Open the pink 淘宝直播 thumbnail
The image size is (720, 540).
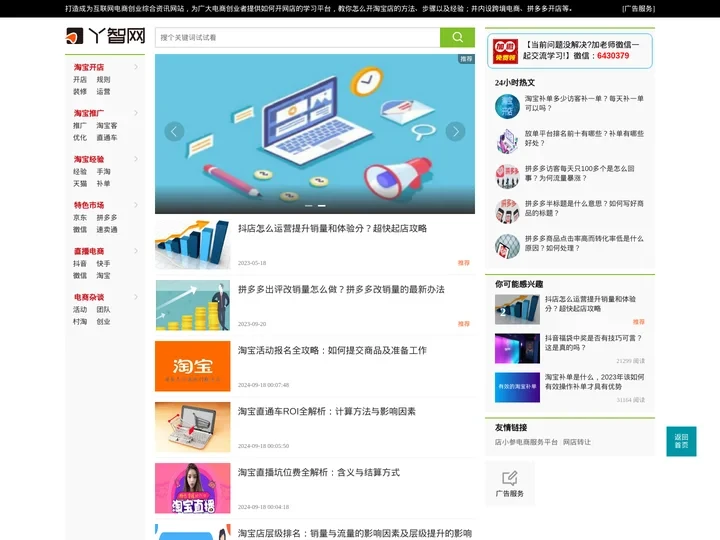(192, 488)
